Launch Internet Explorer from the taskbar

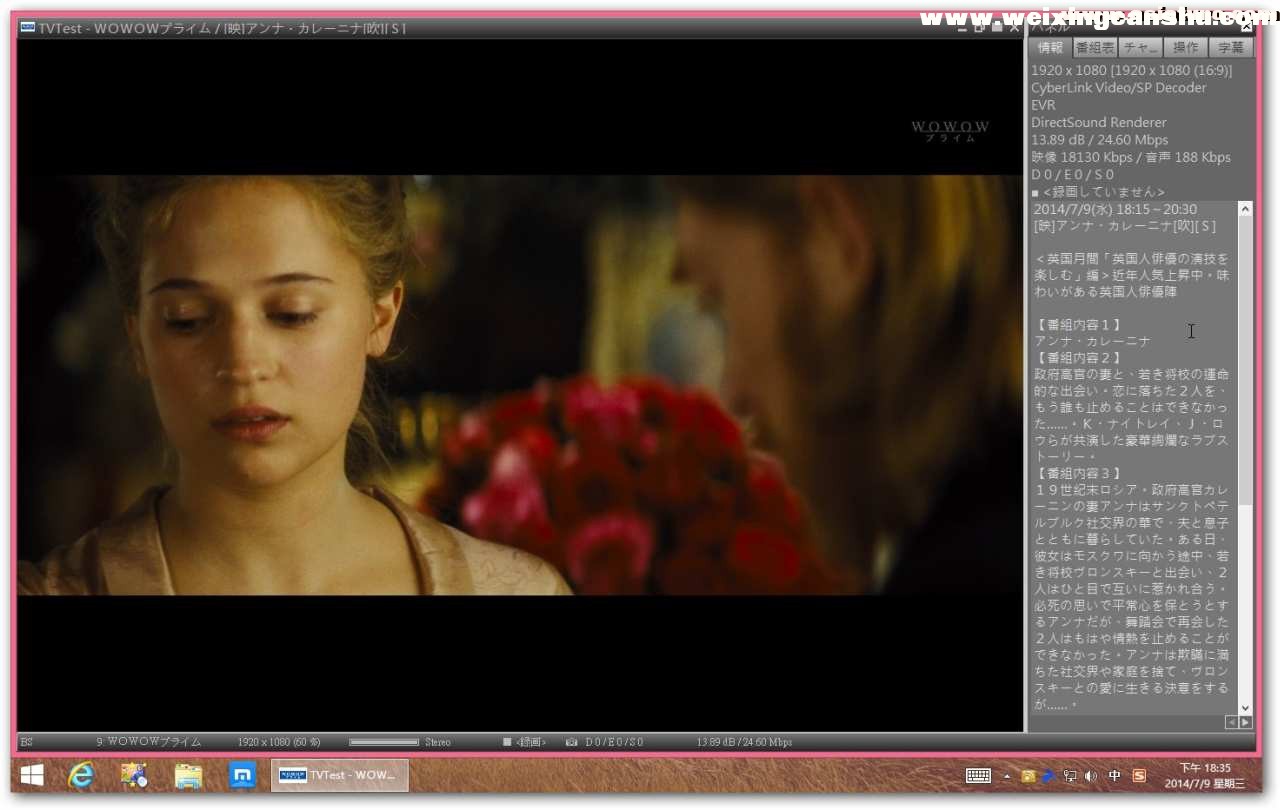81,775
